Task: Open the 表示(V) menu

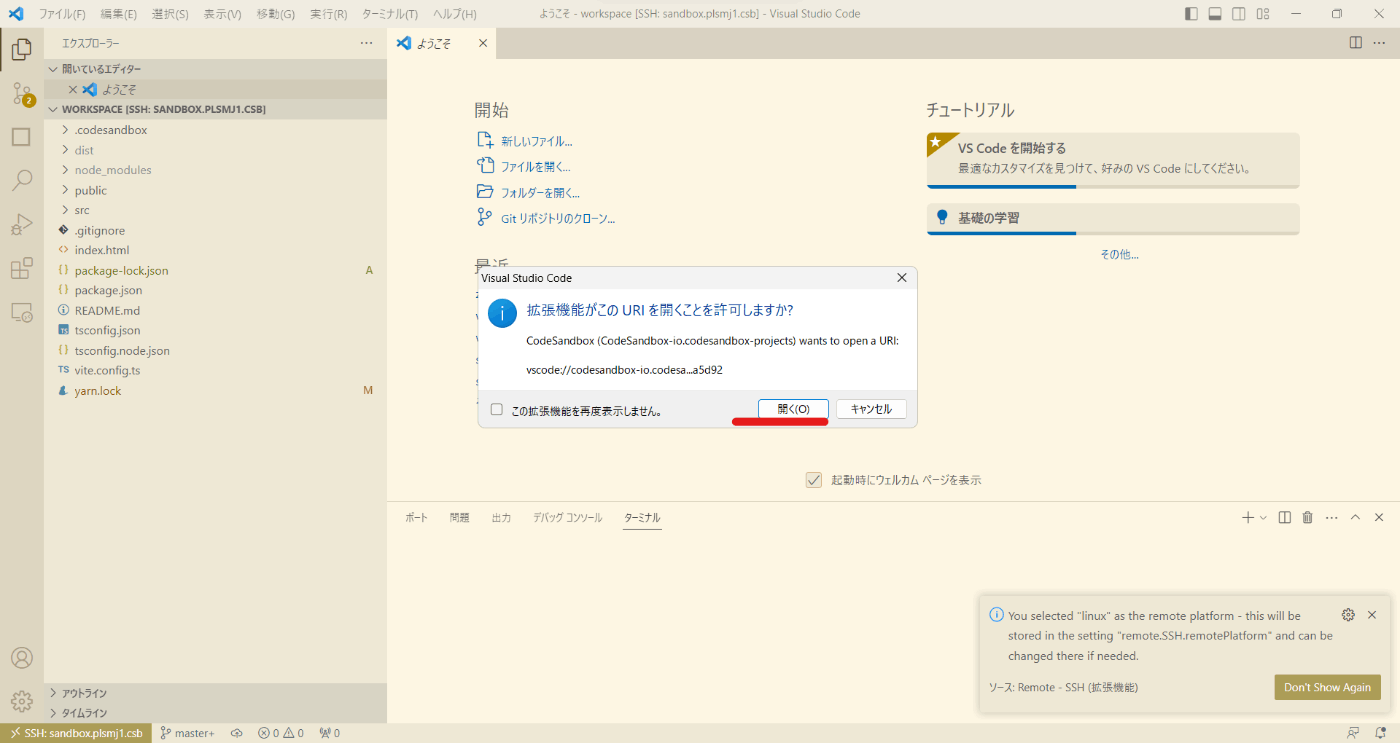Action: pos(222,14)
